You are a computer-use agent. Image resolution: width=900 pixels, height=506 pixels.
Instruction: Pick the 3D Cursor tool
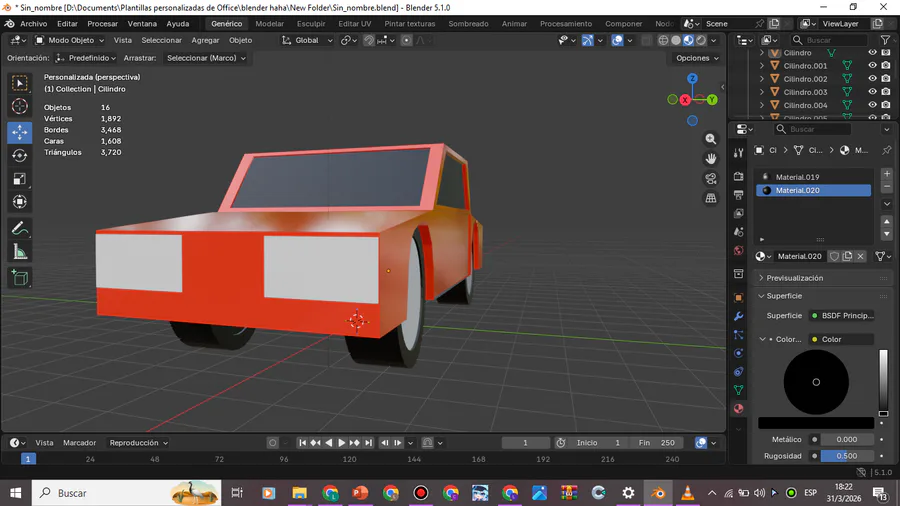[x=19, y=106]
